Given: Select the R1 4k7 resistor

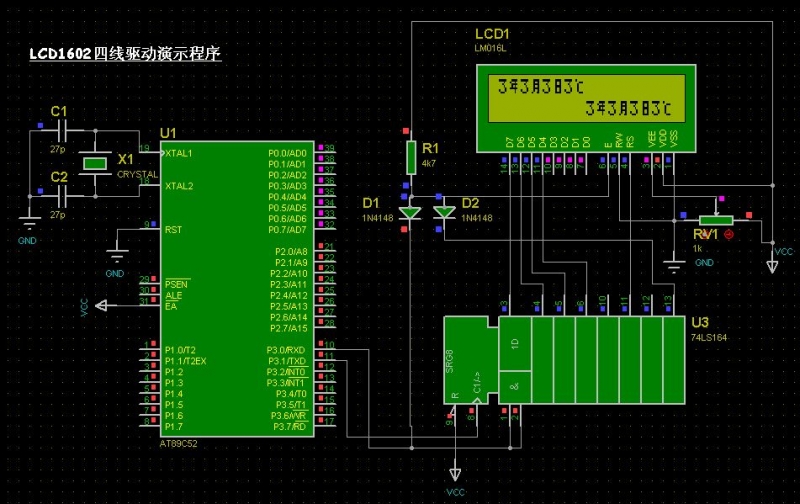Looking at the screenshot, I should 410,157.
